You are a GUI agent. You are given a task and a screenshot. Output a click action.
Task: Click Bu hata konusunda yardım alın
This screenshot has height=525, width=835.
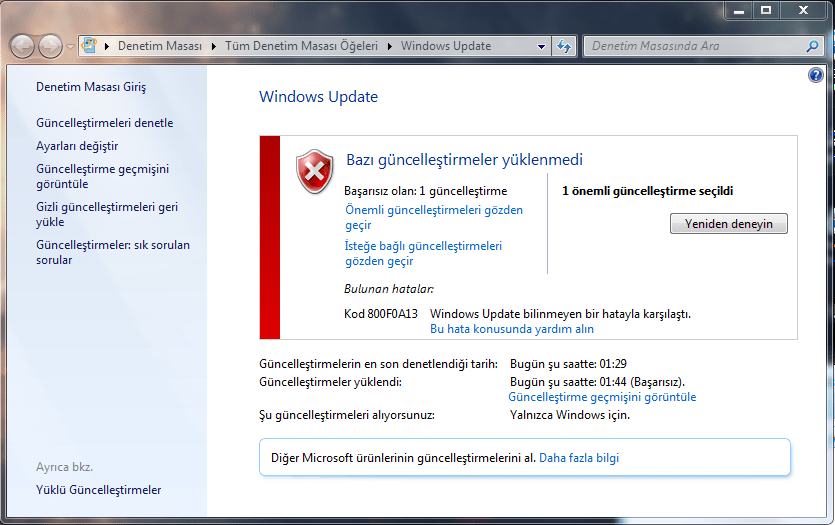(x=512, y=329)
